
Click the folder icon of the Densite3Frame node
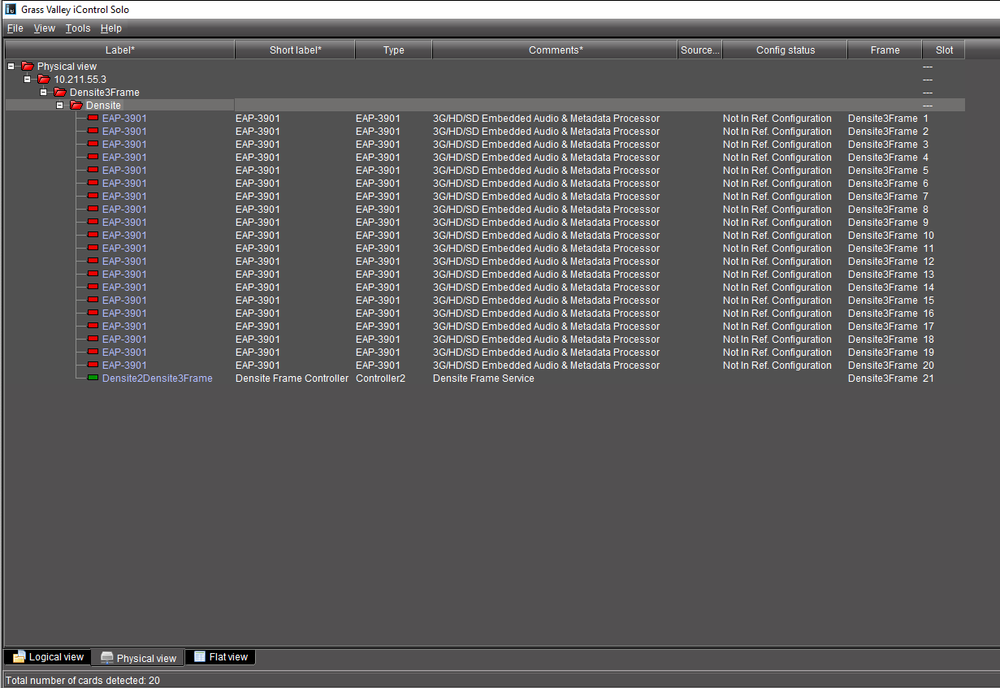coord(60,92)
